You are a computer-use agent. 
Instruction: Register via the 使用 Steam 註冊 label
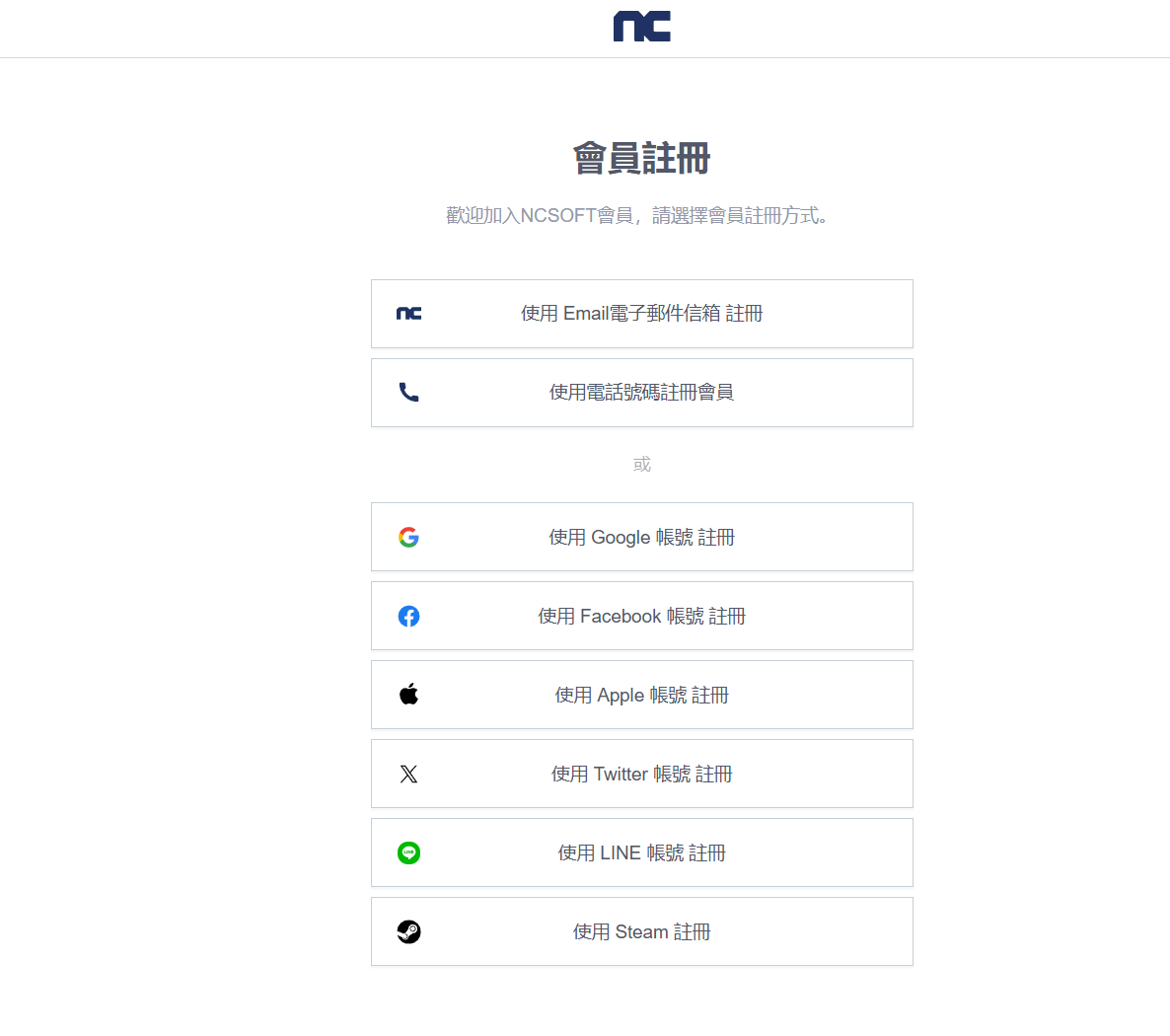point(641,931)
